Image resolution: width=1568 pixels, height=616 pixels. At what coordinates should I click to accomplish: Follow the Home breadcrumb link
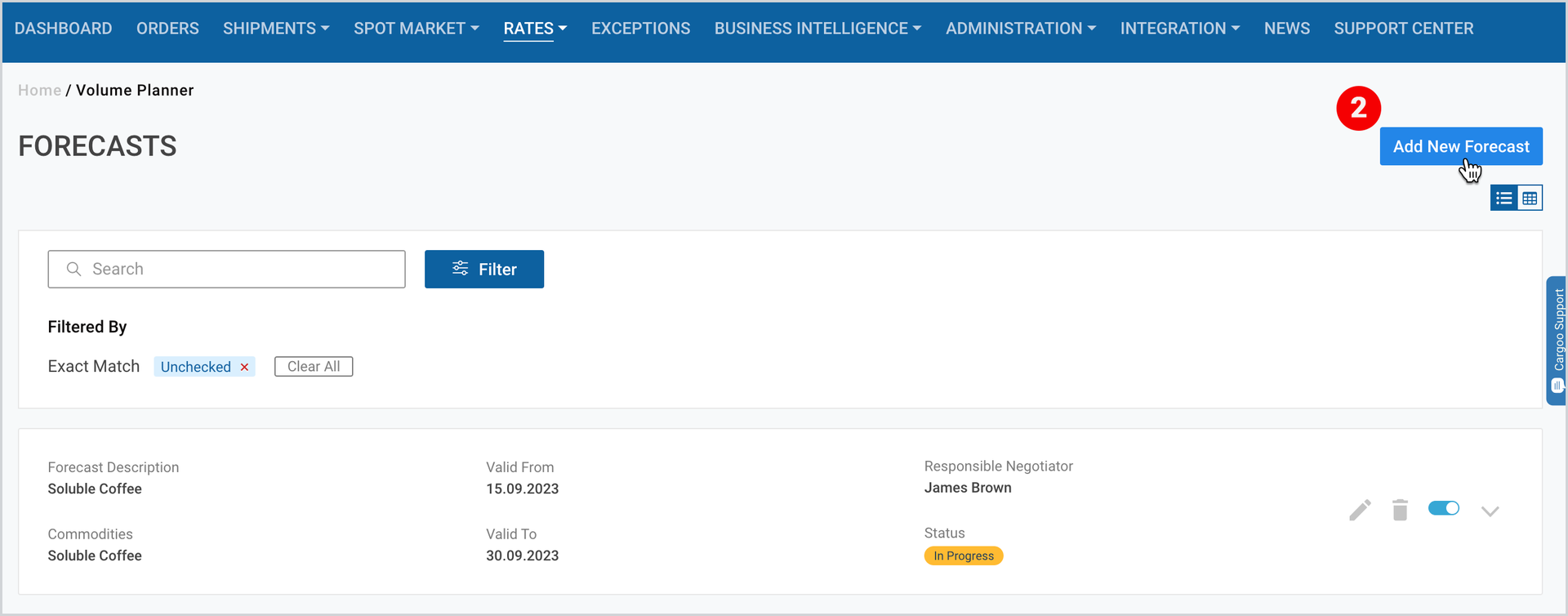(x=39, y=90)
